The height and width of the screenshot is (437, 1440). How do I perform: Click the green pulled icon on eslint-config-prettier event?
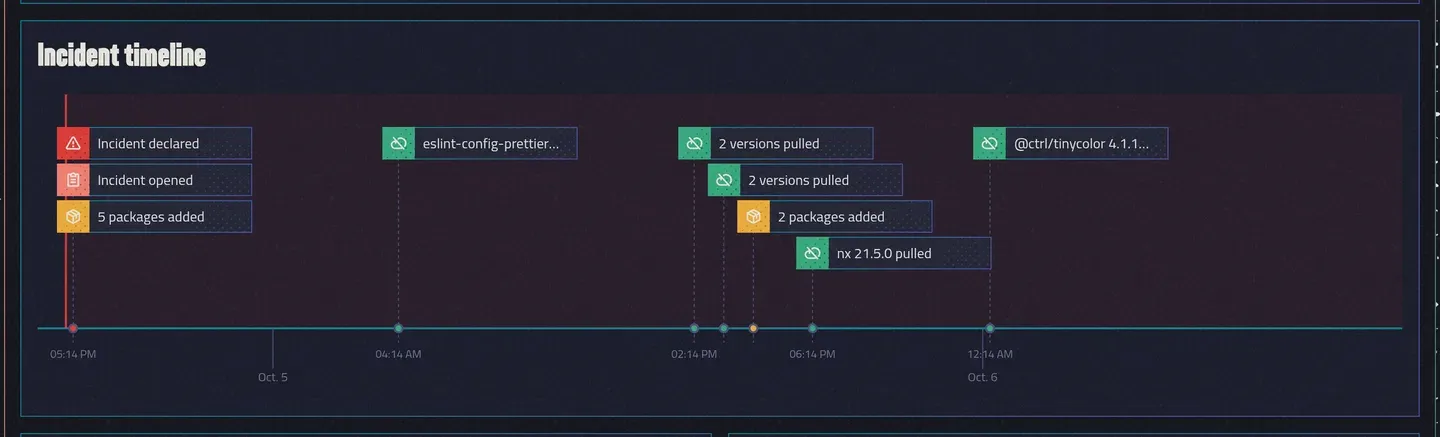[398, 143]
